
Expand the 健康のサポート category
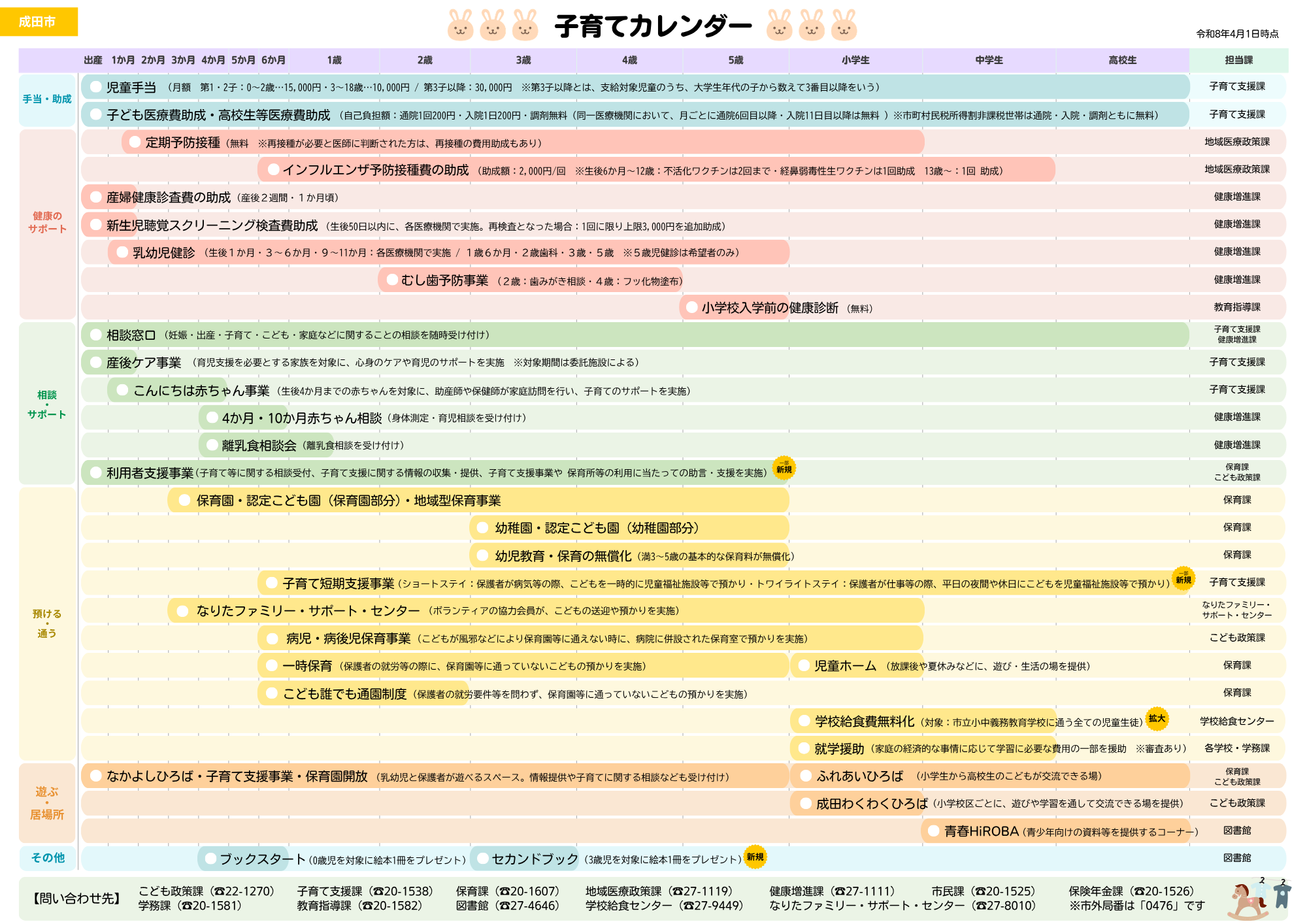coord(48,222)
